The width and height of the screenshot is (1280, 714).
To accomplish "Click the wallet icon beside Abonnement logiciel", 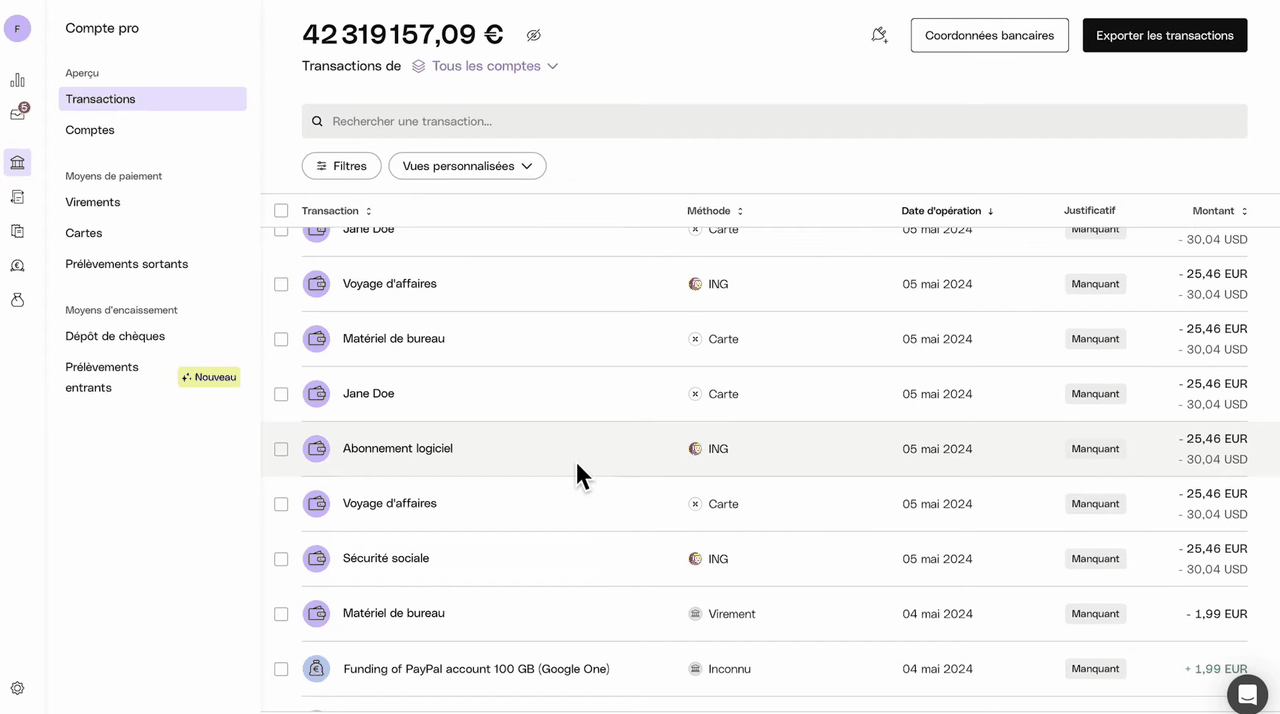I will [x=316, y=449].
